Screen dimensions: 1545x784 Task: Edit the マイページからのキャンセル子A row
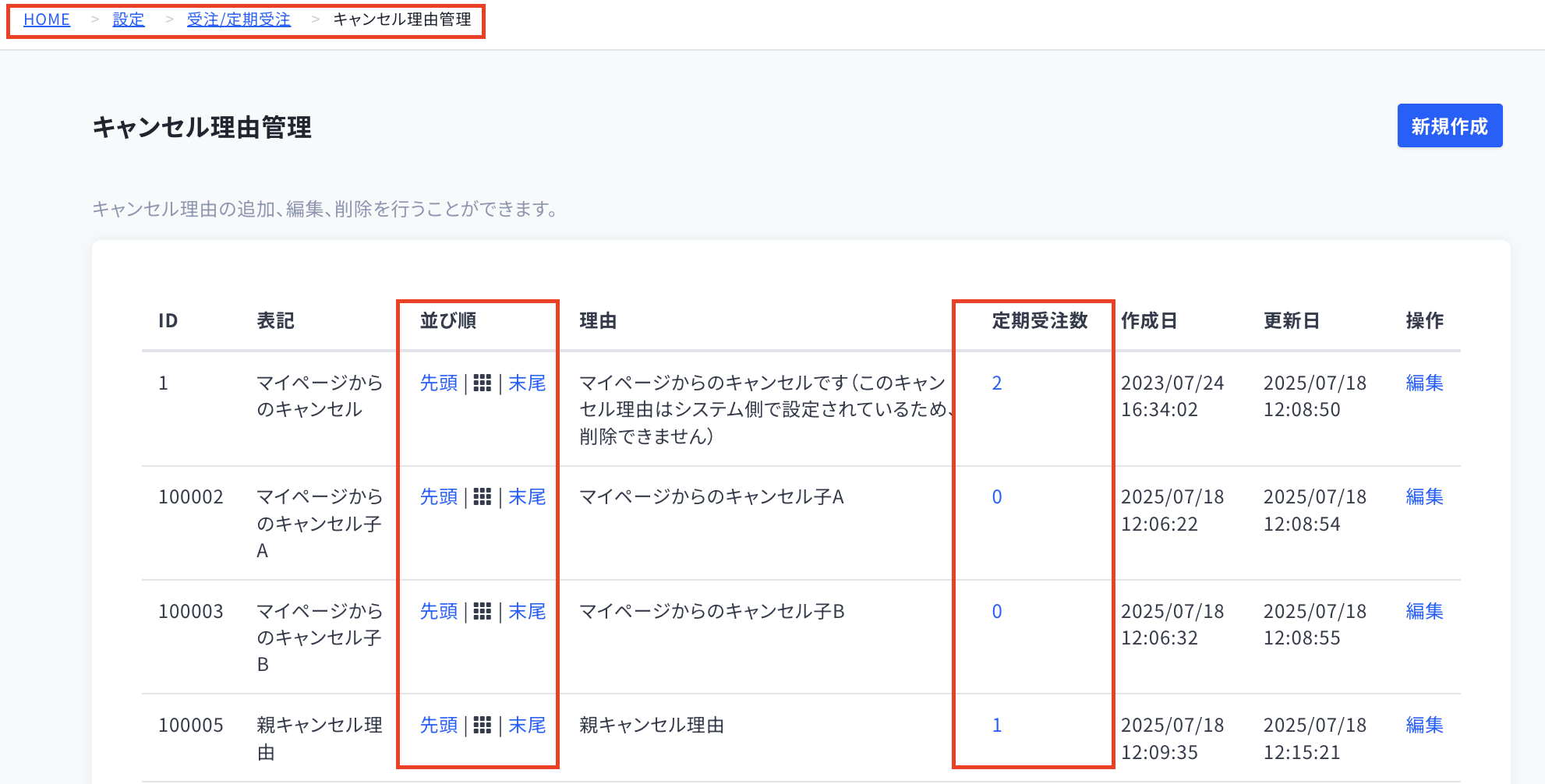[1424, 497]
